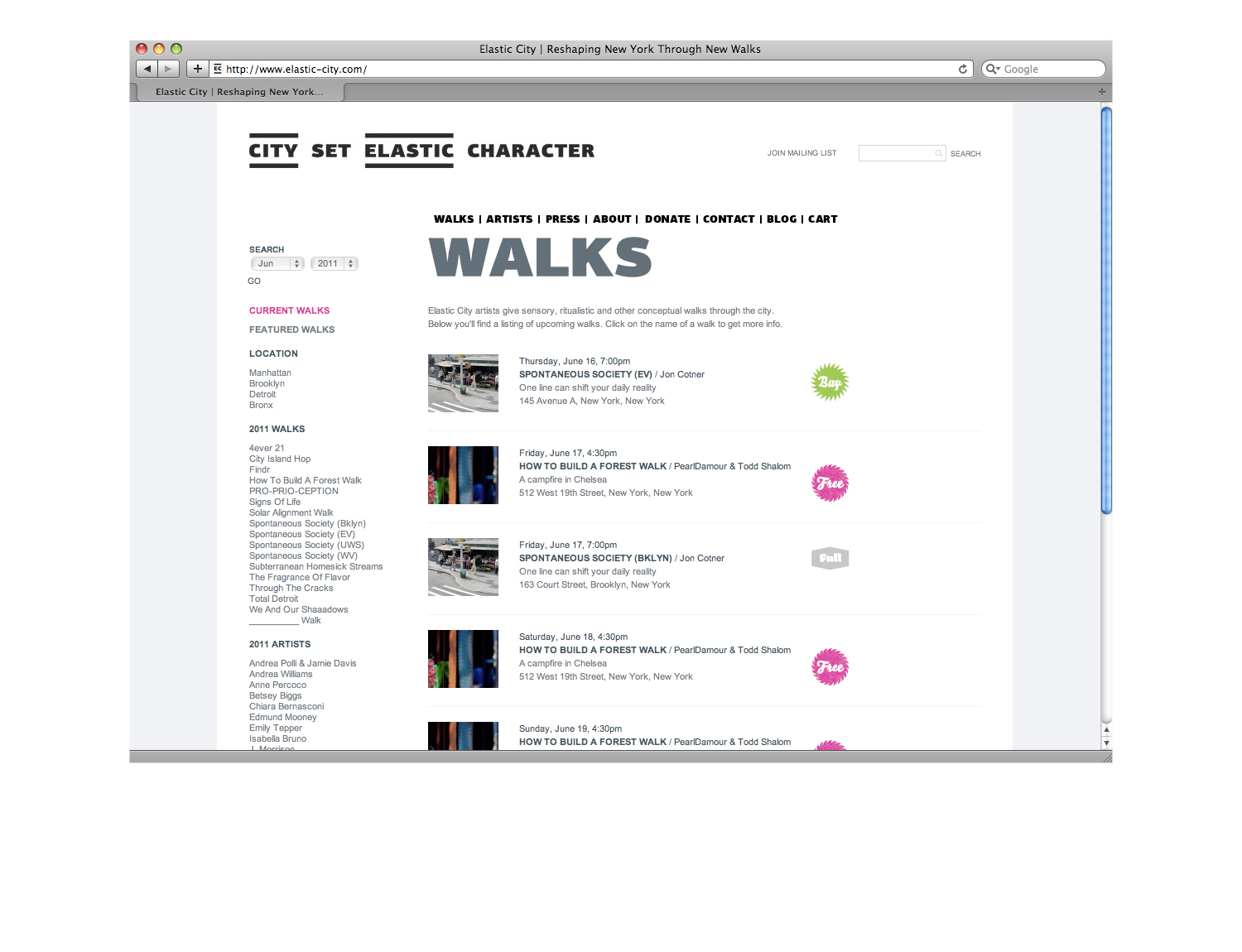Image resolution: width=1242 pixels, height=952 pixels.
Task: Open the ABOUT navigation menu item
Action: (x=612, y=219)
